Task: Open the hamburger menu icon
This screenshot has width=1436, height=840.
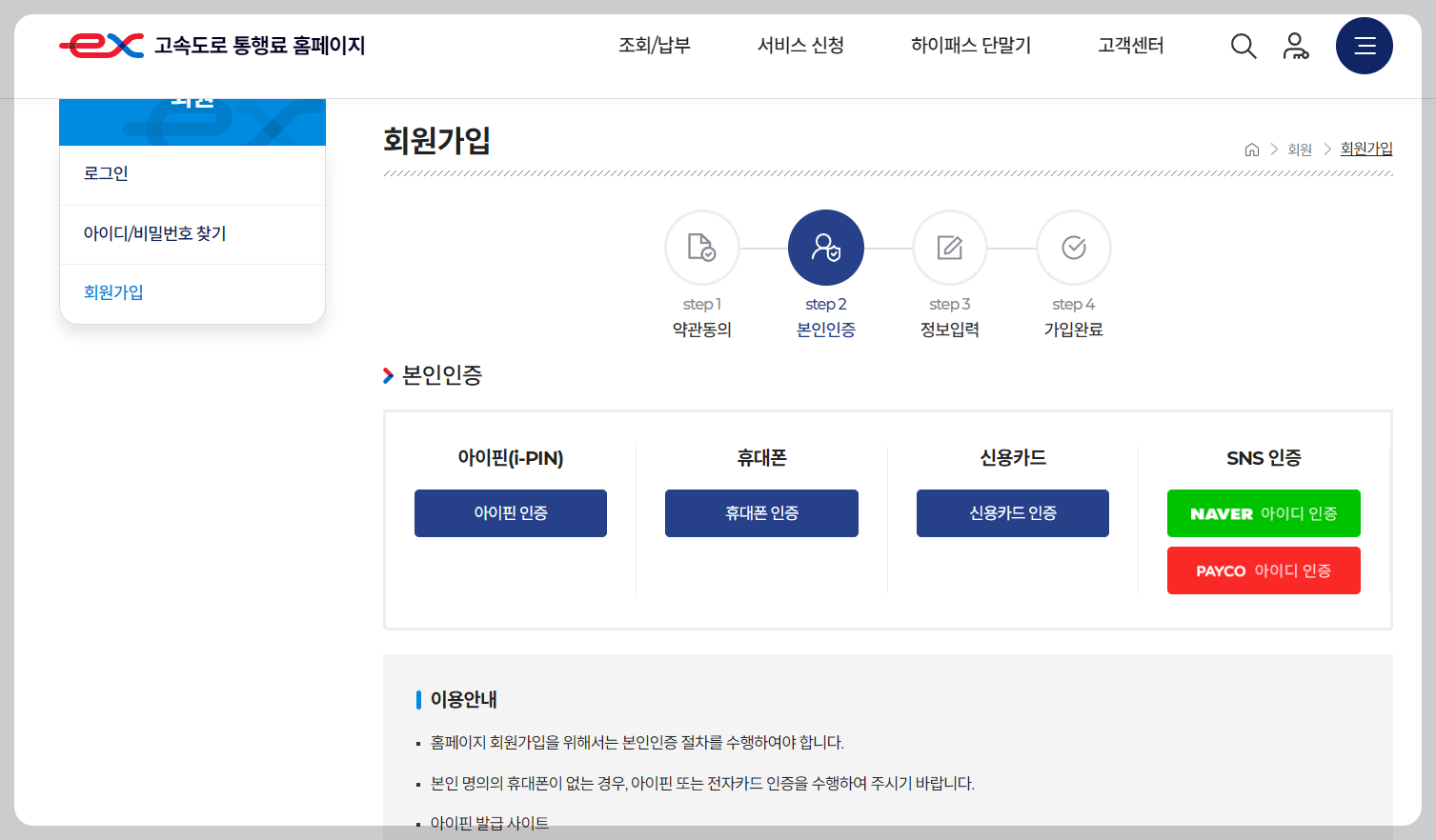Action: 1364,45
